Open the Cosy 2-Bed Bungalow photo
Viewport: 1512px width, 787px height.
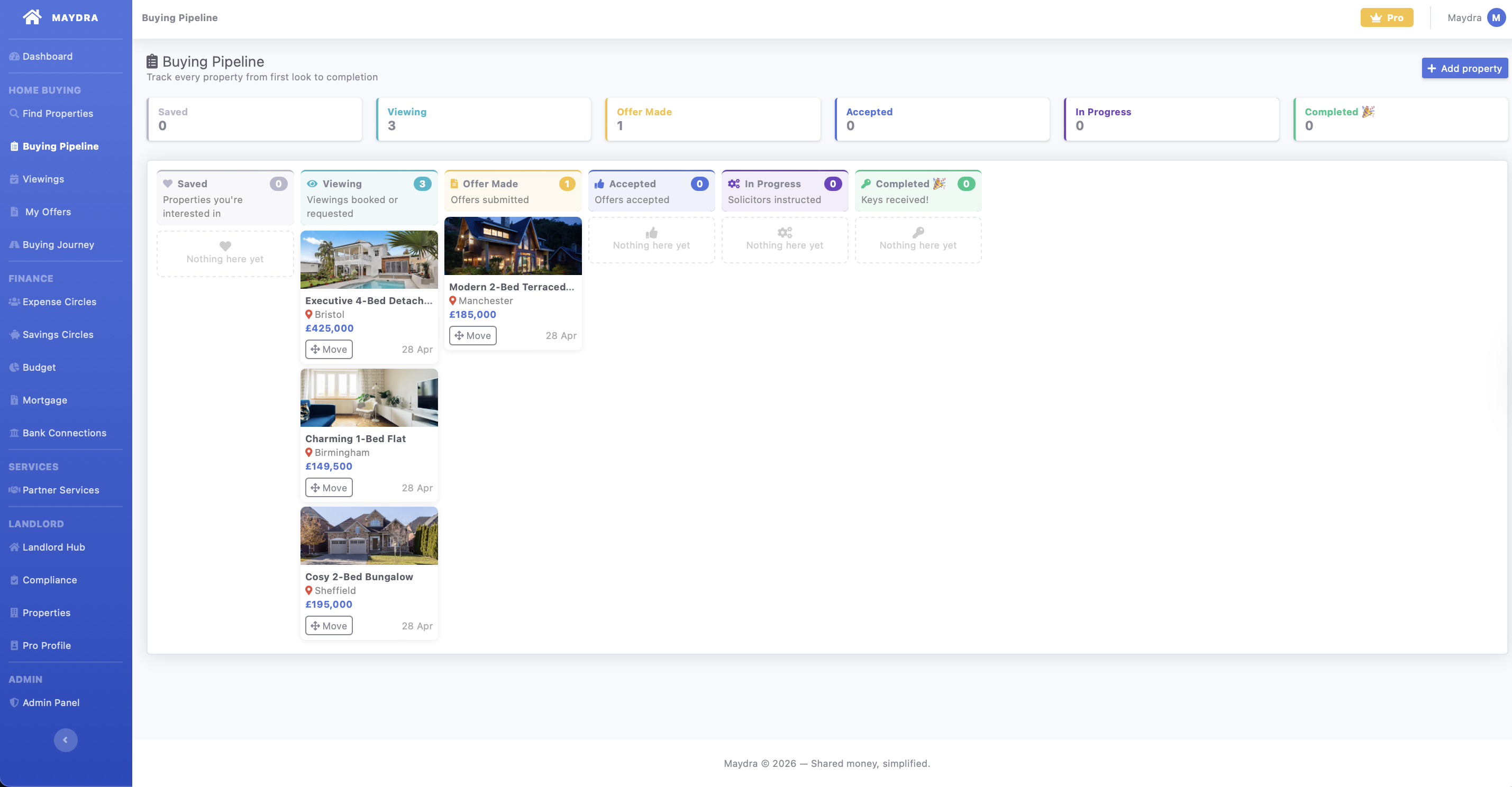[369, 536]
